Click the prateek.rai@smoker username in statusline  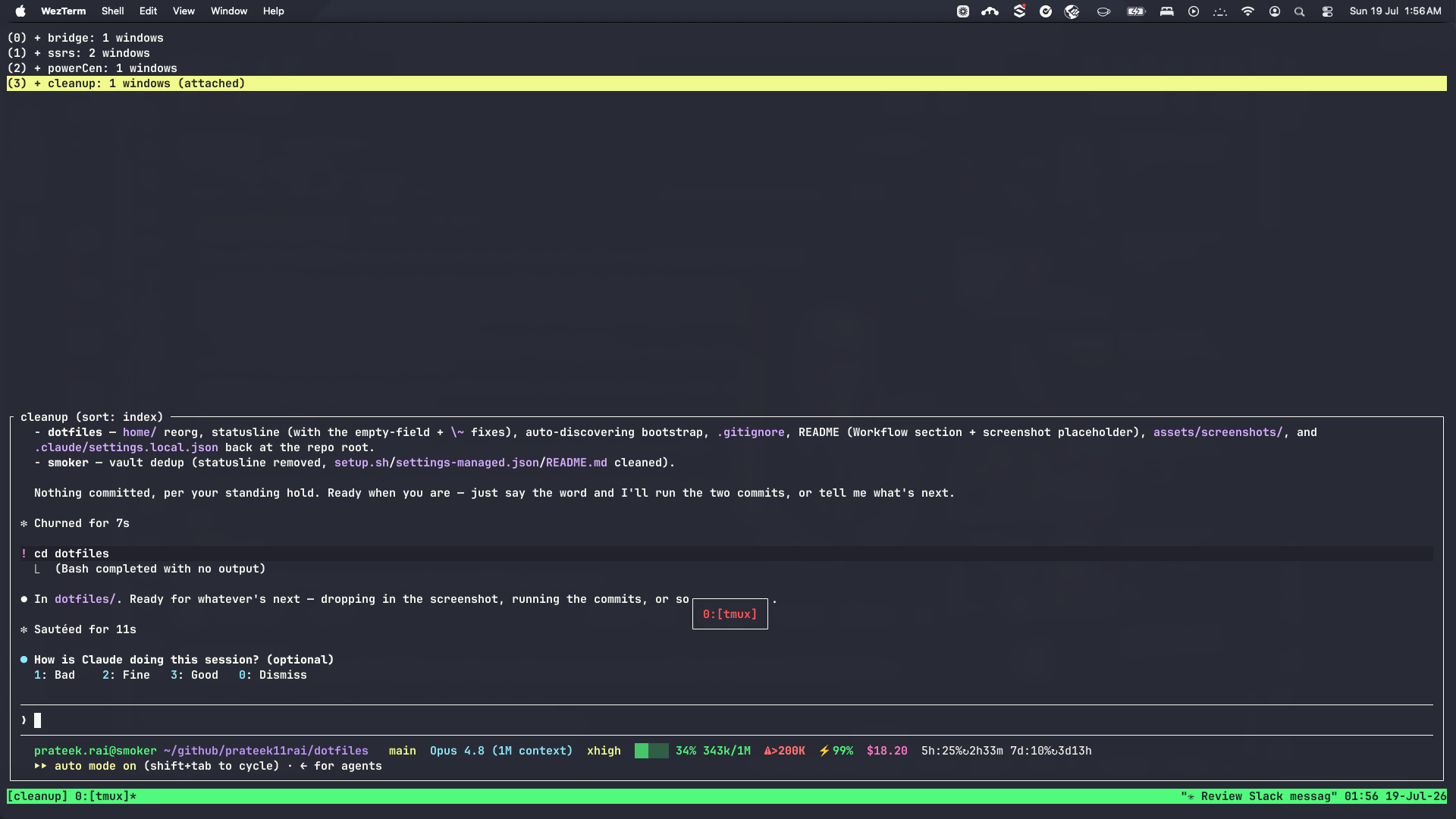point(95,751)
